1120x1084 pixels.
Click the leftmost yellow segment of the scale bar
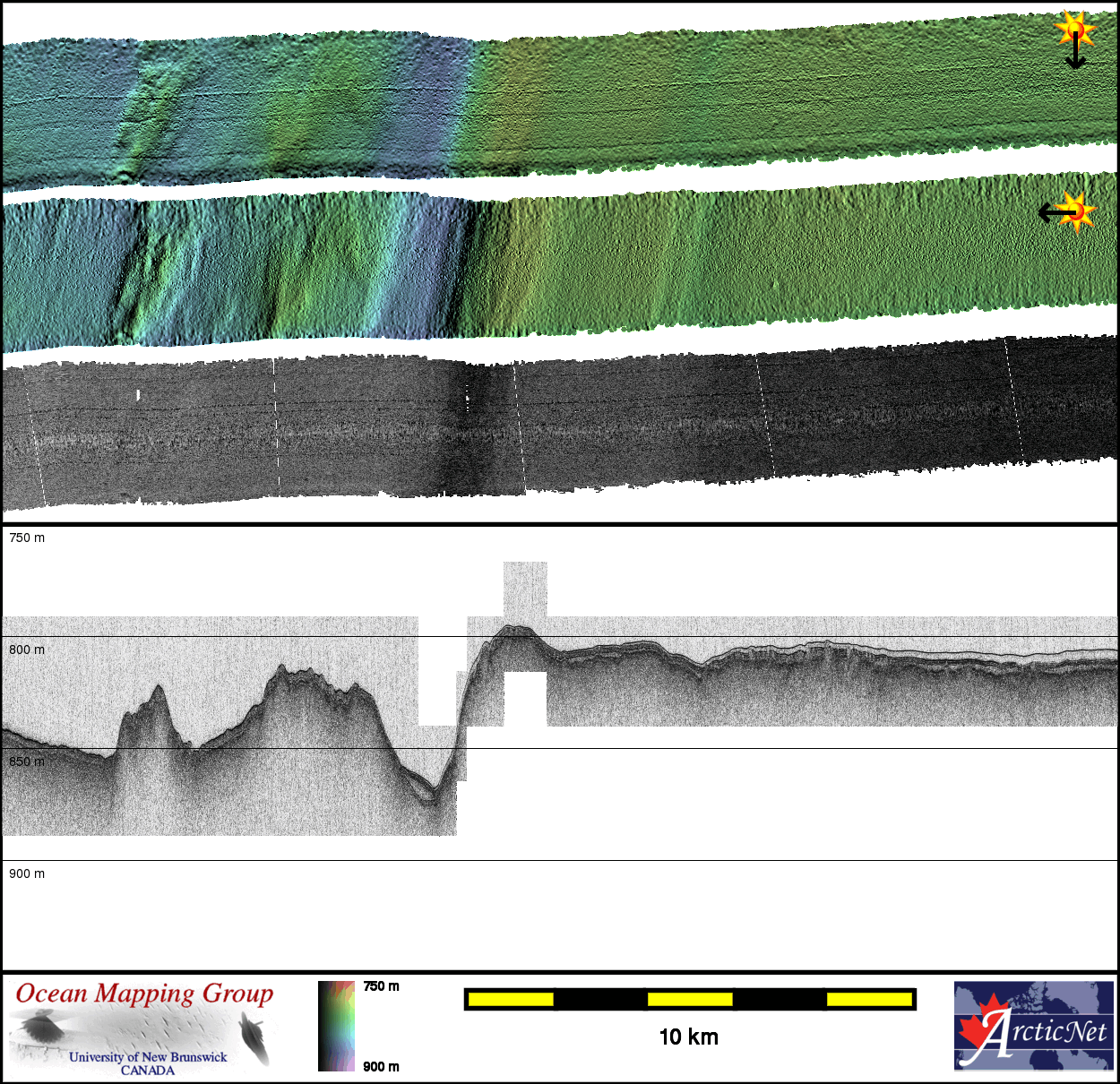click(x=511, y=999)
